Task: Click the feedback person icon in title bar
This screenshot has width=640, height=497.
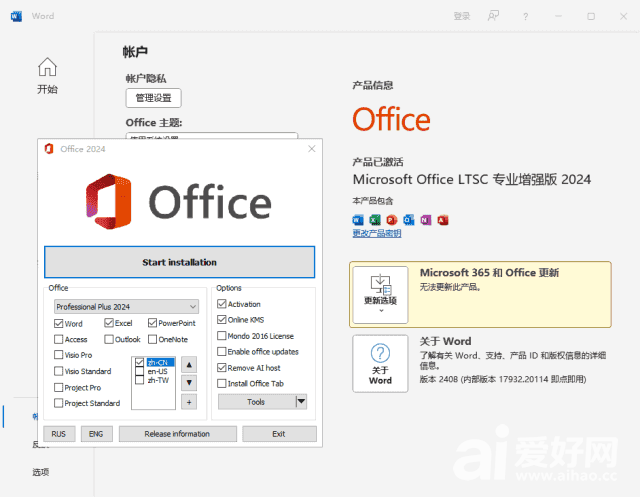Action: (x=493, y=16)
